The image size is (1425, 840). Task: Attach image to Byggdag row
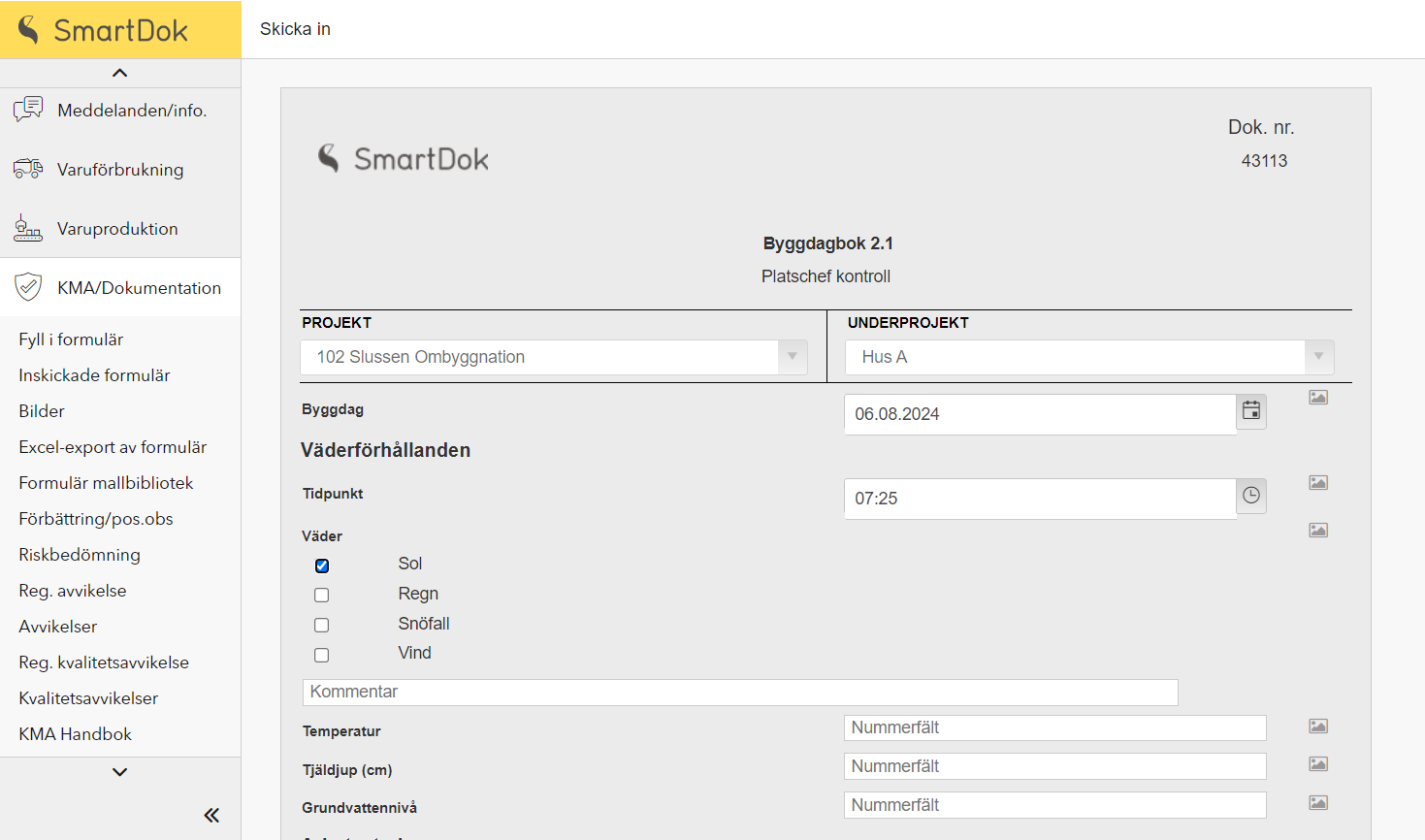1318,398
